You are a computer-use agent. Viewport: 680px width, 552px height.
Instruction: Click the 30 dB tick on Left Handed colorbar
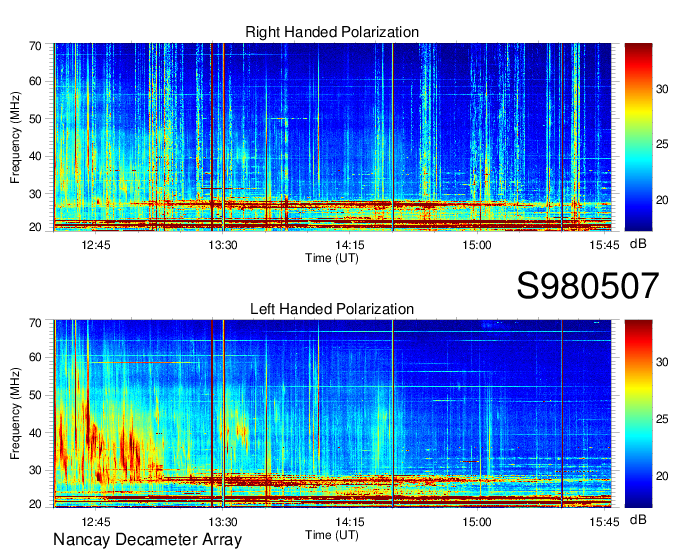tap(662, 363)
